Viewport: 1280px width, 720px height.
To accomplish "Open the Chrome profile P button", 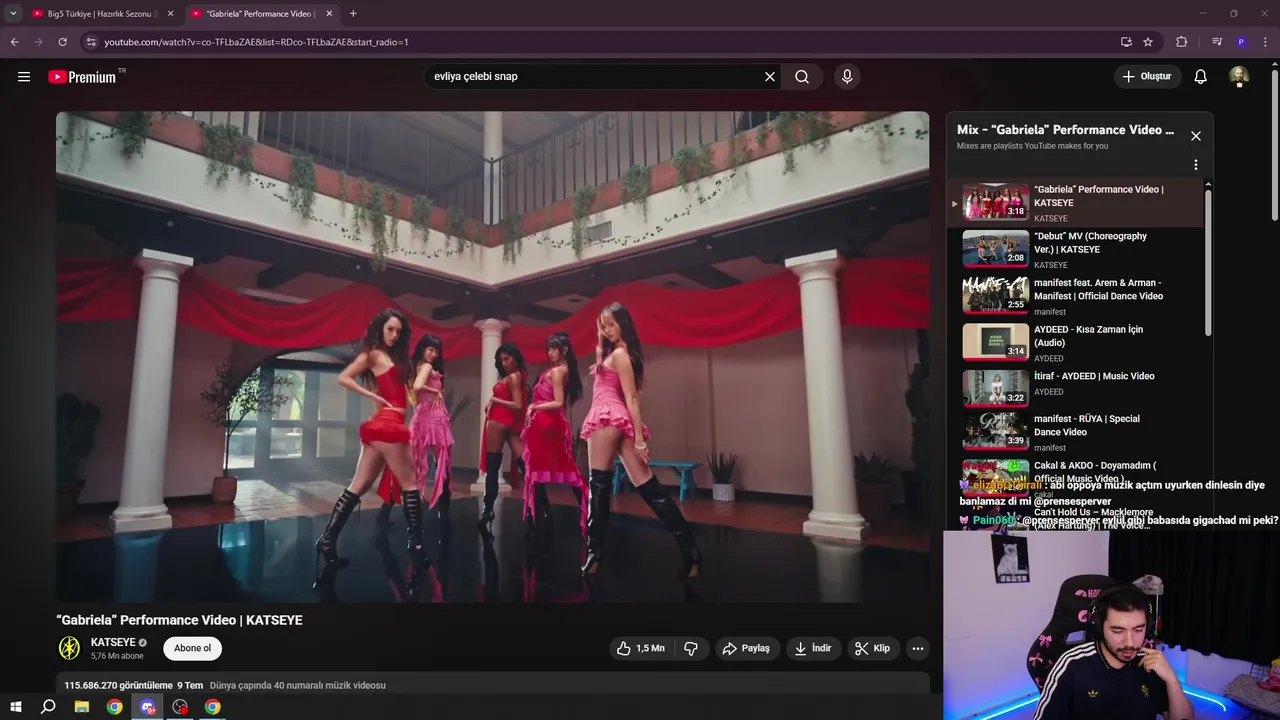I will pyautogui.click(x=1241, y=42).
